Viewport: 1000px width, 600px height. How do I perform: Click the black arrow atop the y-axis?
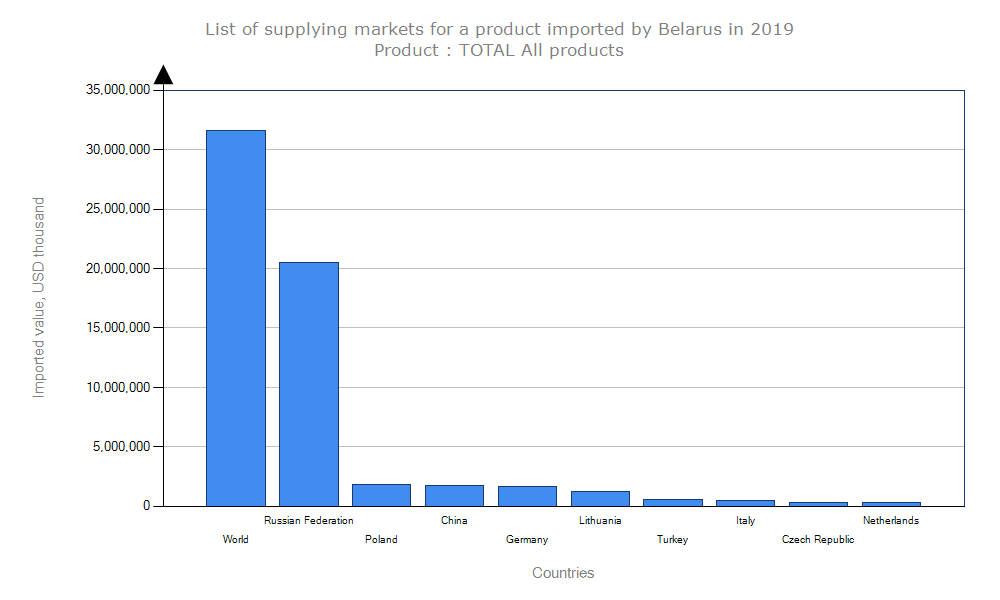[163, 75]
